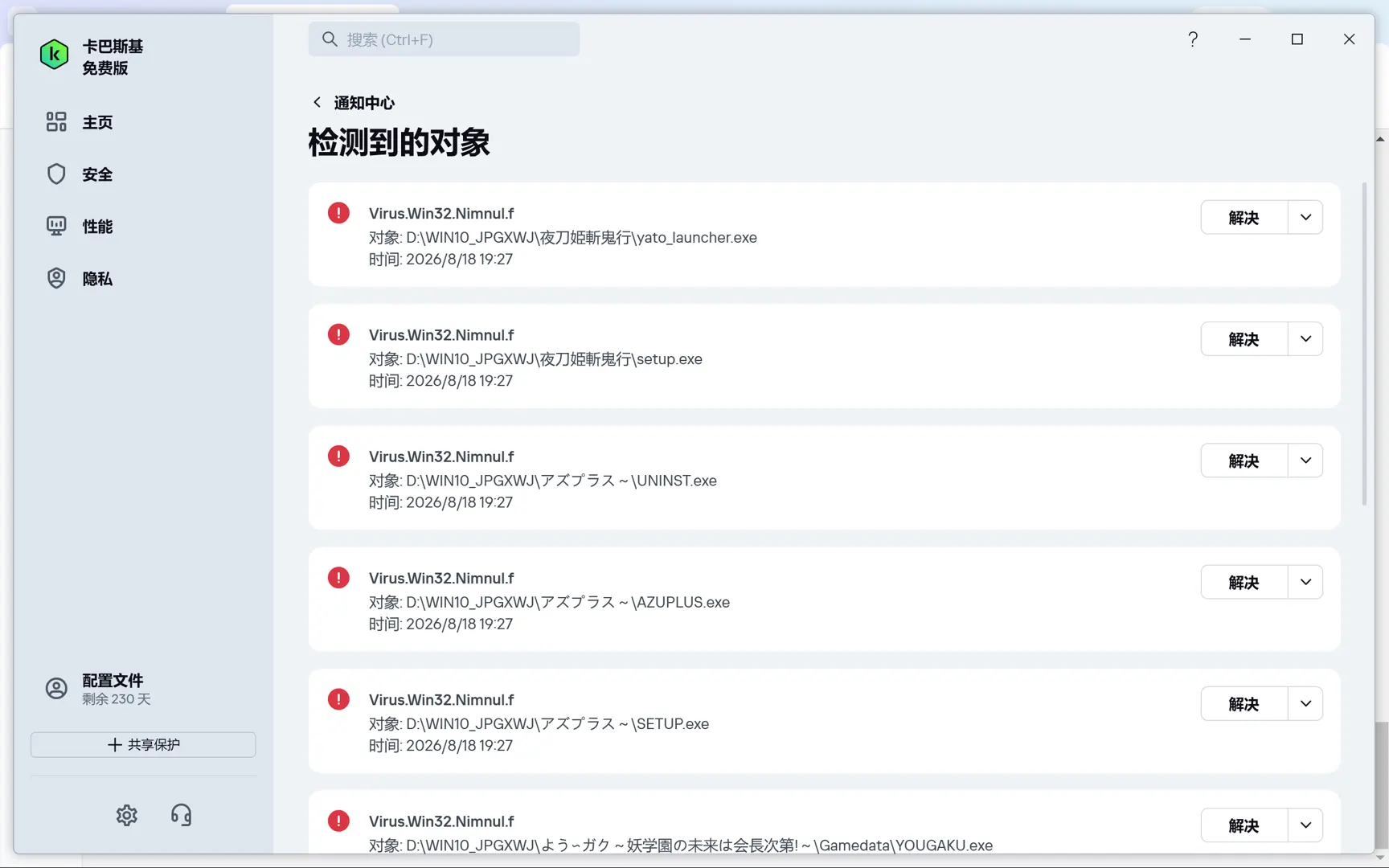Image resolution: width=1389 pixels, height=868 pixels.
Task: Expand 解决 options for 夜刀姫斬鬼行 setup.exe
Action: (x=1305, y=339)
